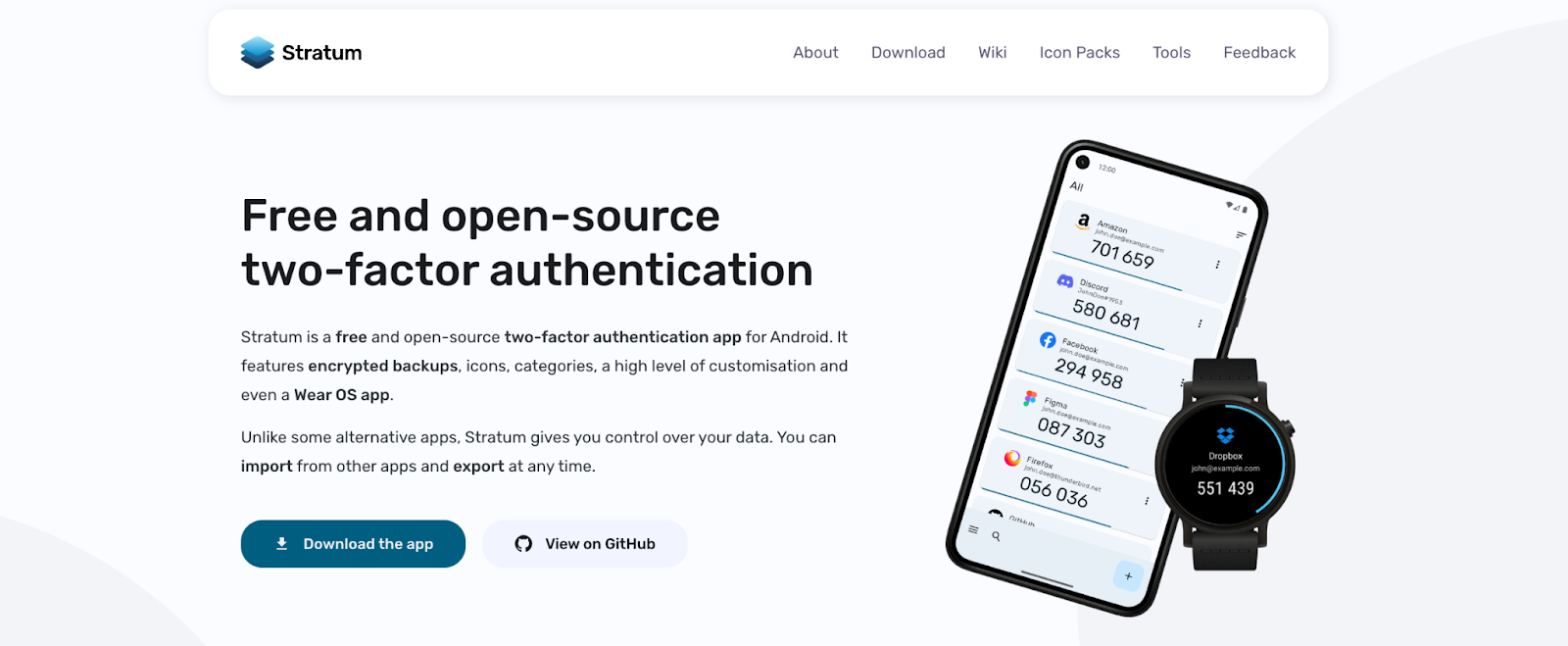This screenshot has height=646, width=1568.
Task: Click the smartwatch mockup image
Action: pos(1225,464)
